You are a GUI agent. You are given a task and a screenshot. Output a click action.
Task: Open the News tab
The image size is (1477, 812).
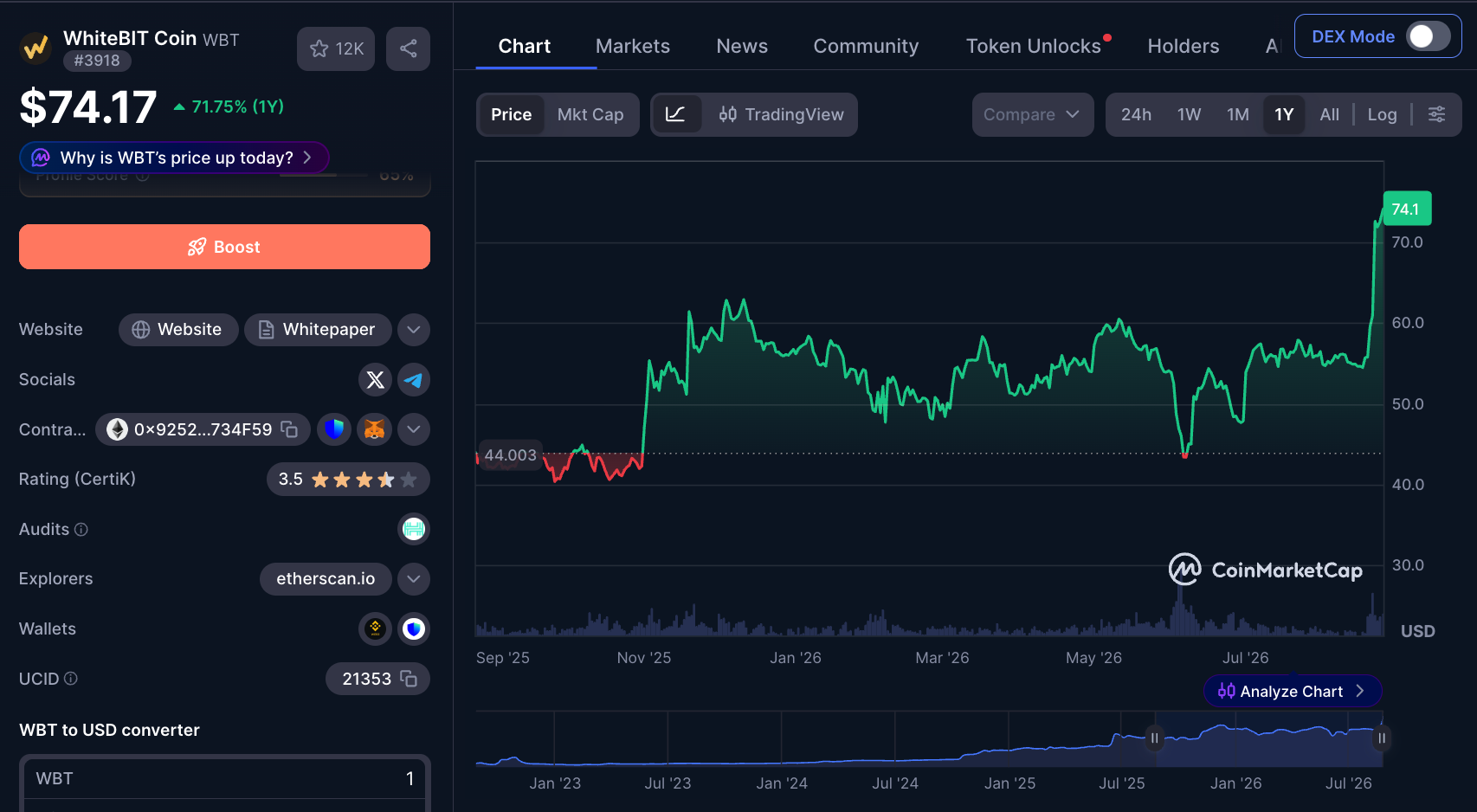pos(742,46)
